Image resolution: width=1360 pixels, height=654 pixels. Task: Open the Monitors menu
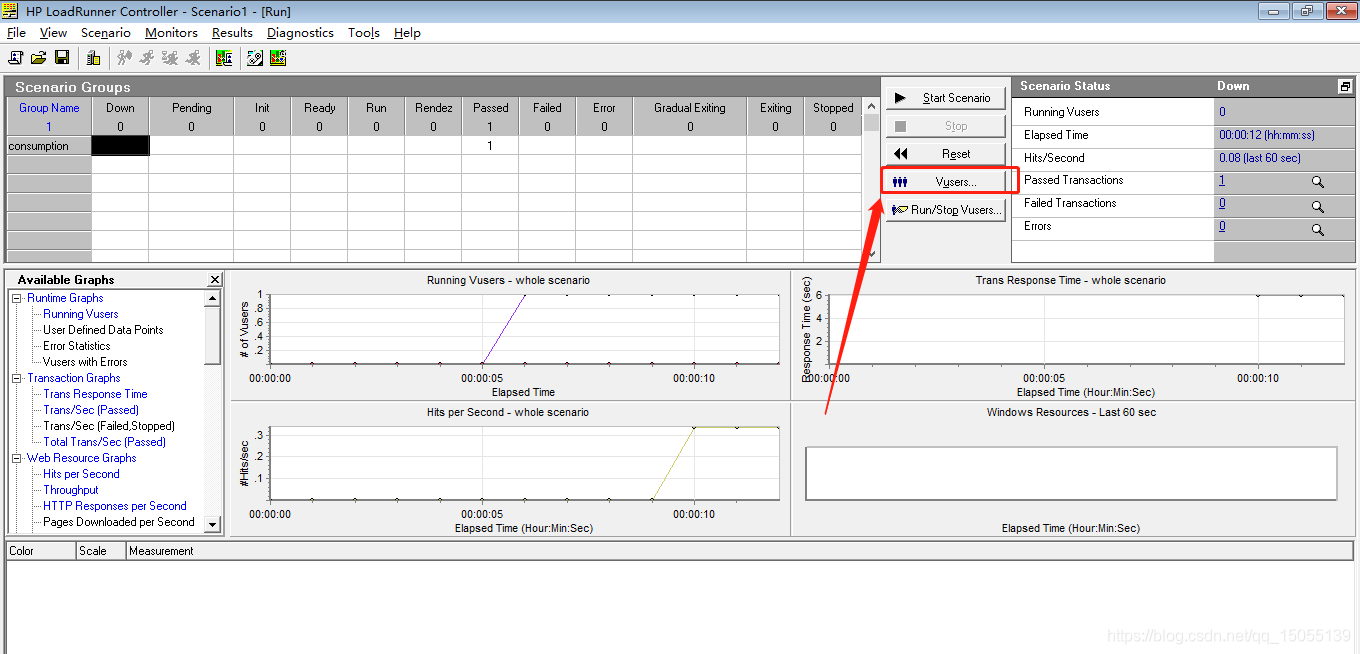tap(171, 32)
